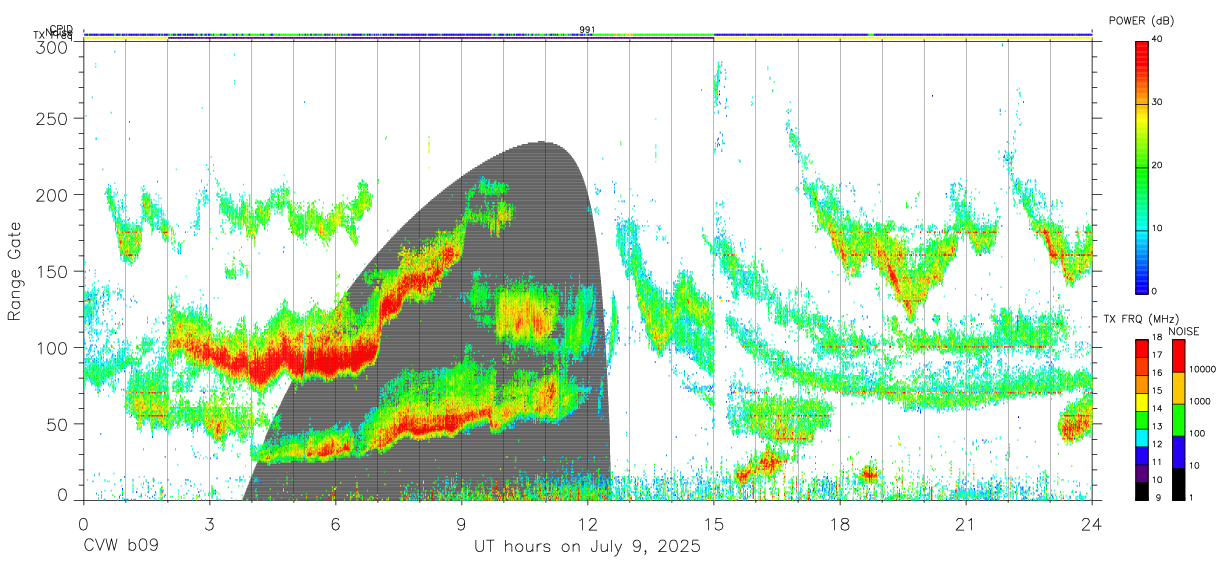Click the yellow segment of the NOISE color bar
The width and height of the screenshot is (1228, 567).
coord(1178,388)
